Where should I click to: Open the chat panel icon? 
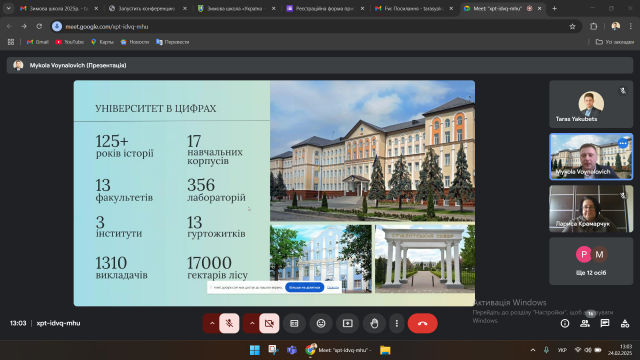[x=605, y=323]
